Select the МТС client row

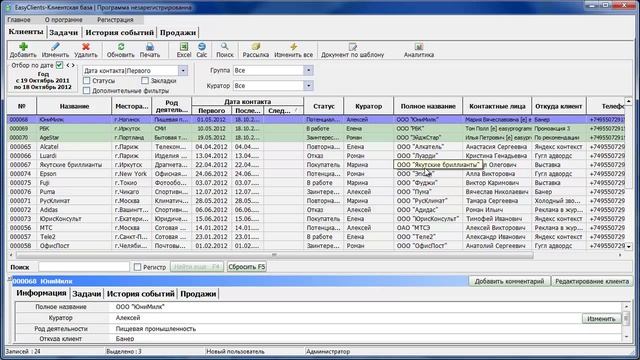tap(316, 228)
